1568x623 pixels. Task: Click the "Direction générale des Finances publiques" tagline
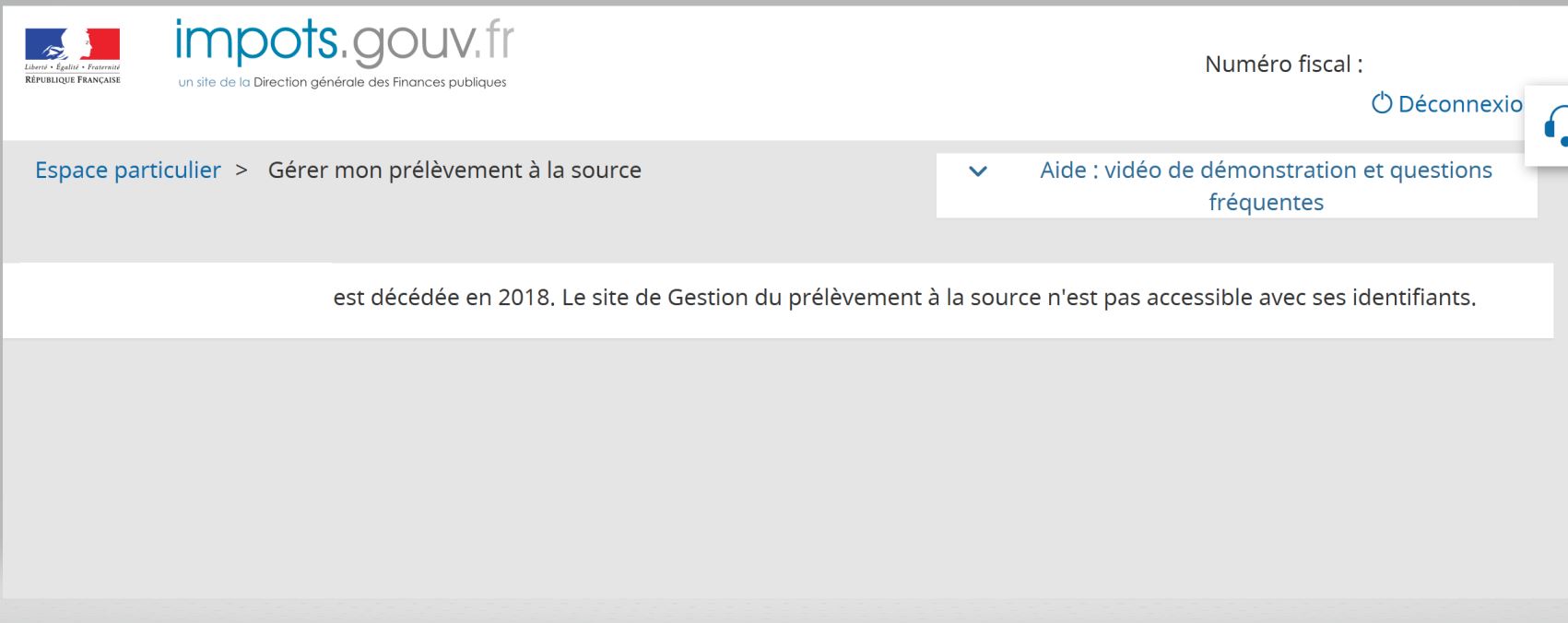click(380, 83)
